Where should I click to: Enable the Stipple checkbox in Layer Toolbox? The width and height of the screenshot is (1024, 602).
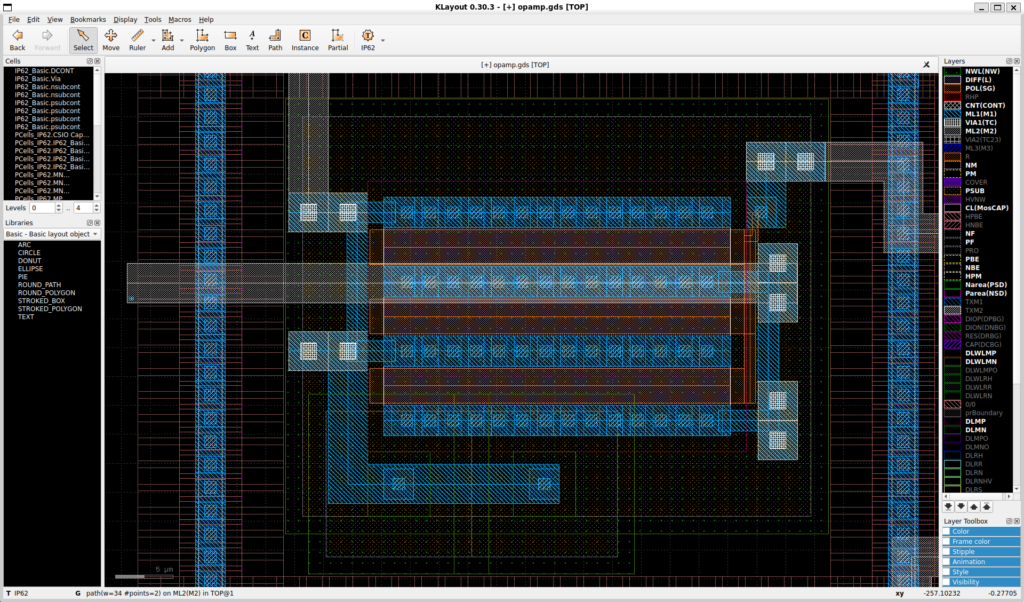tap(947, 551)
